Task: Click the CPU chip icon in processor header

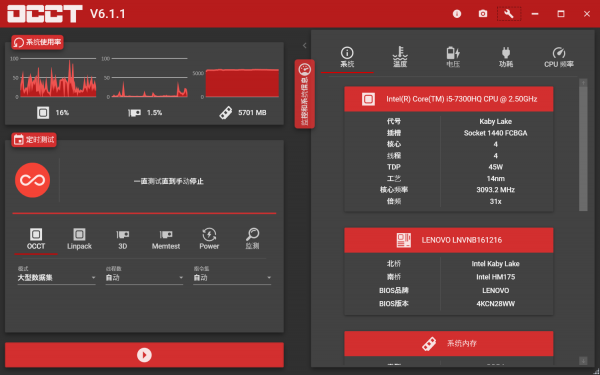Action: [x=368, y=99]
